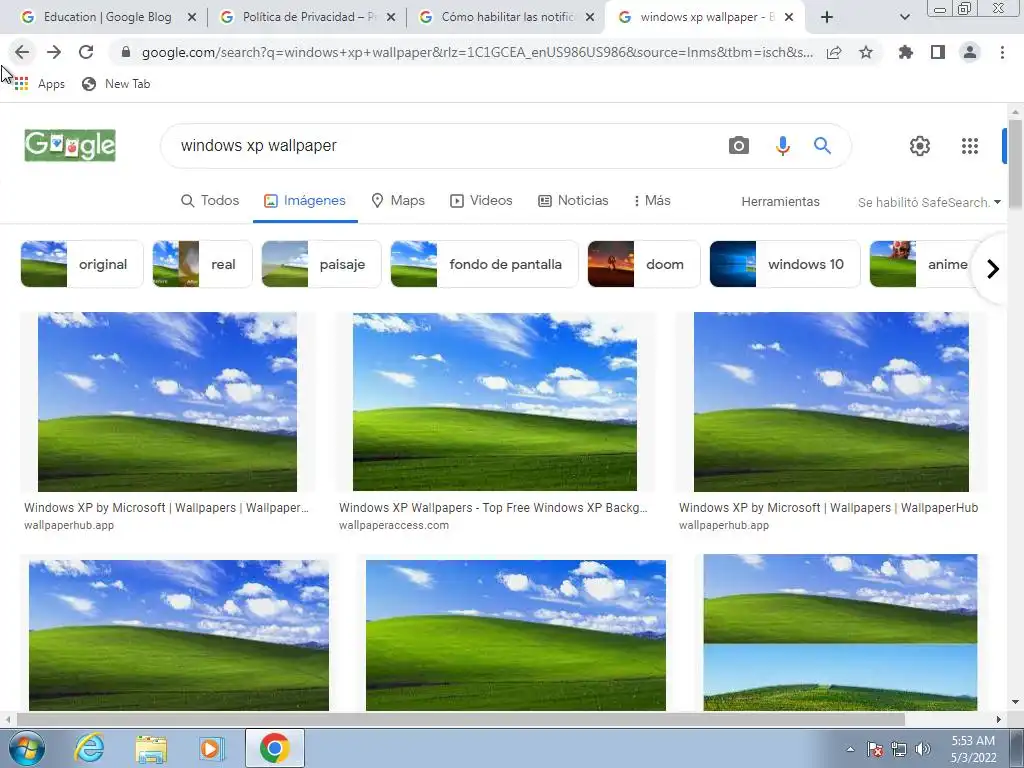Close the windows xp wallpaper tab
Viewport: 1024px width, 768px height.
click(789, 18)
